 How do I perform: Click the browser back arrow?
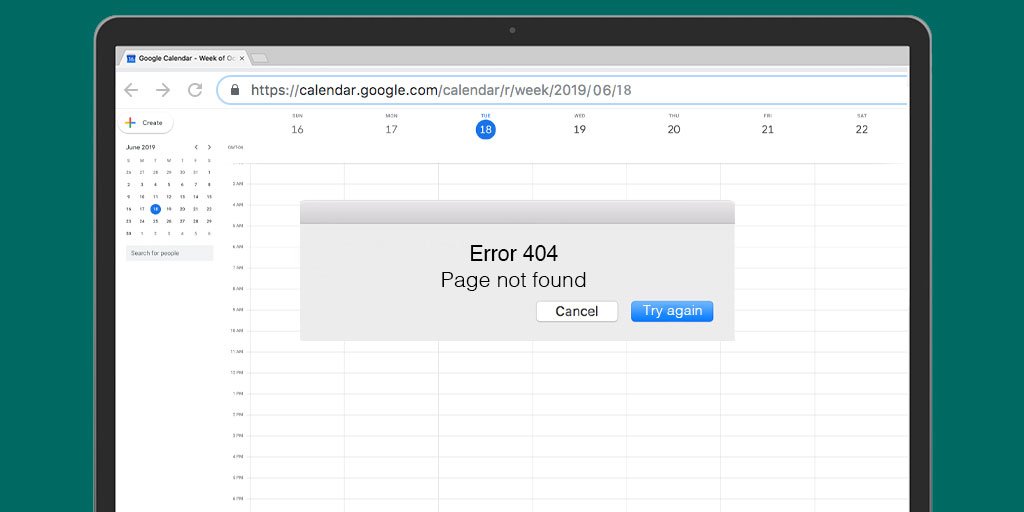131,90
